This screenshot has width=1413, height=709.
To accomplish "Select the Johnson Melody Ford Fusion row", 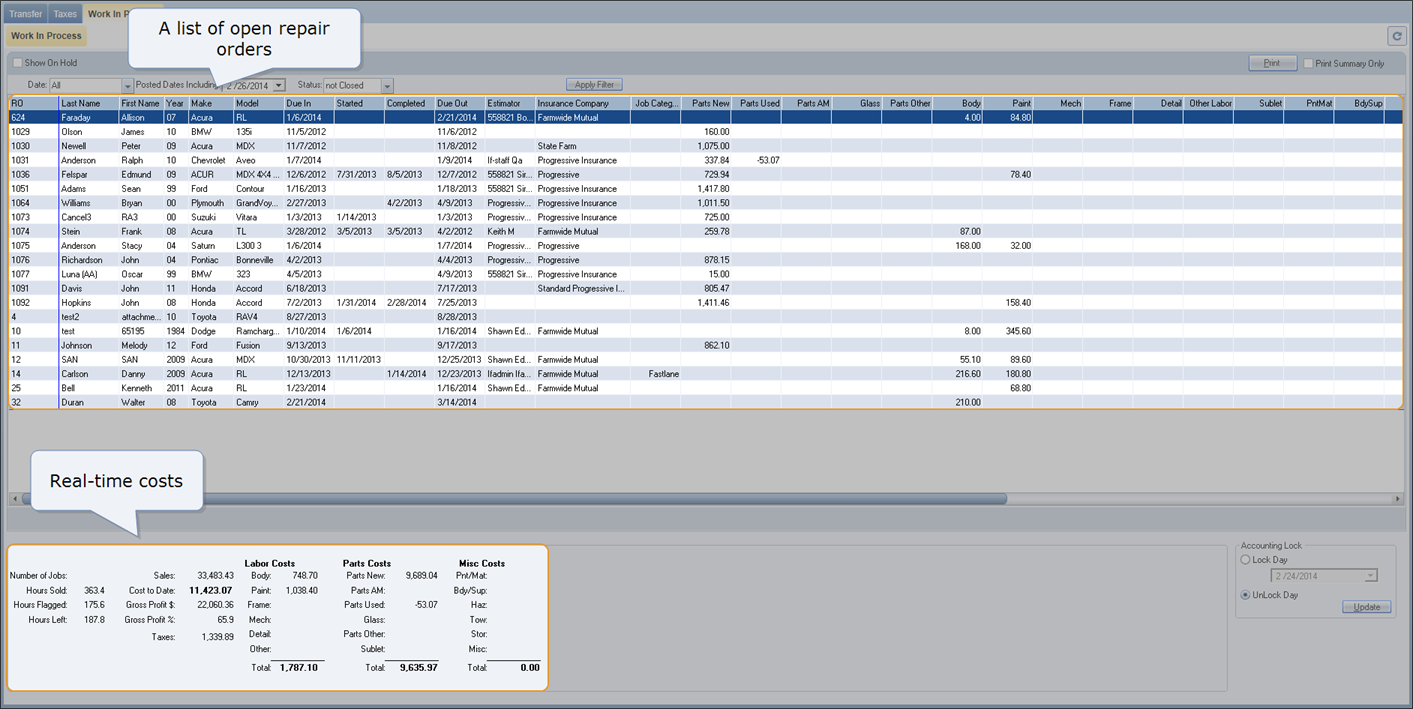I will 705,345.
